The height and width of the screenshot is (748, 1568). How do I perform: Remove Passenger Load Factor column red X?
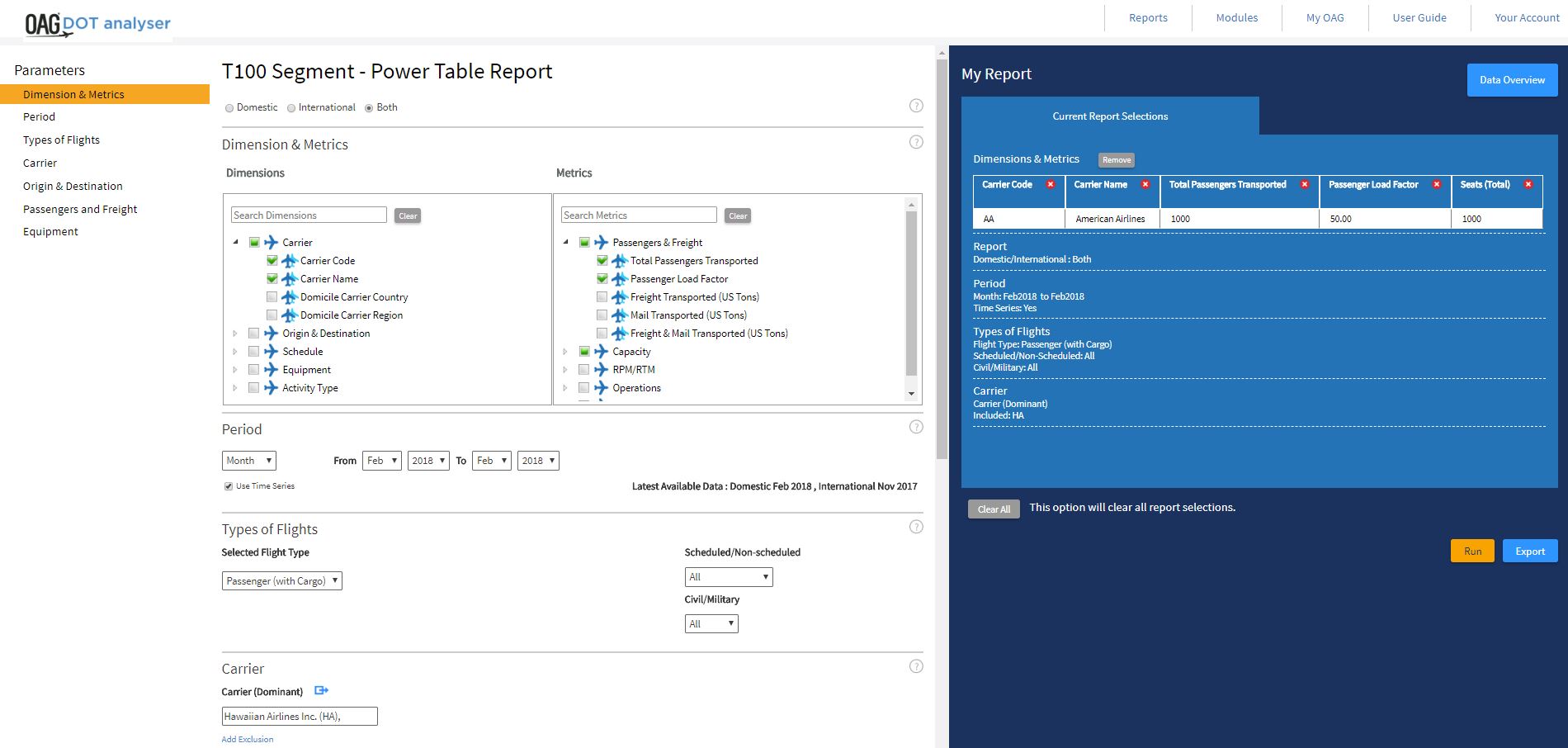(x=1436, y=184)
